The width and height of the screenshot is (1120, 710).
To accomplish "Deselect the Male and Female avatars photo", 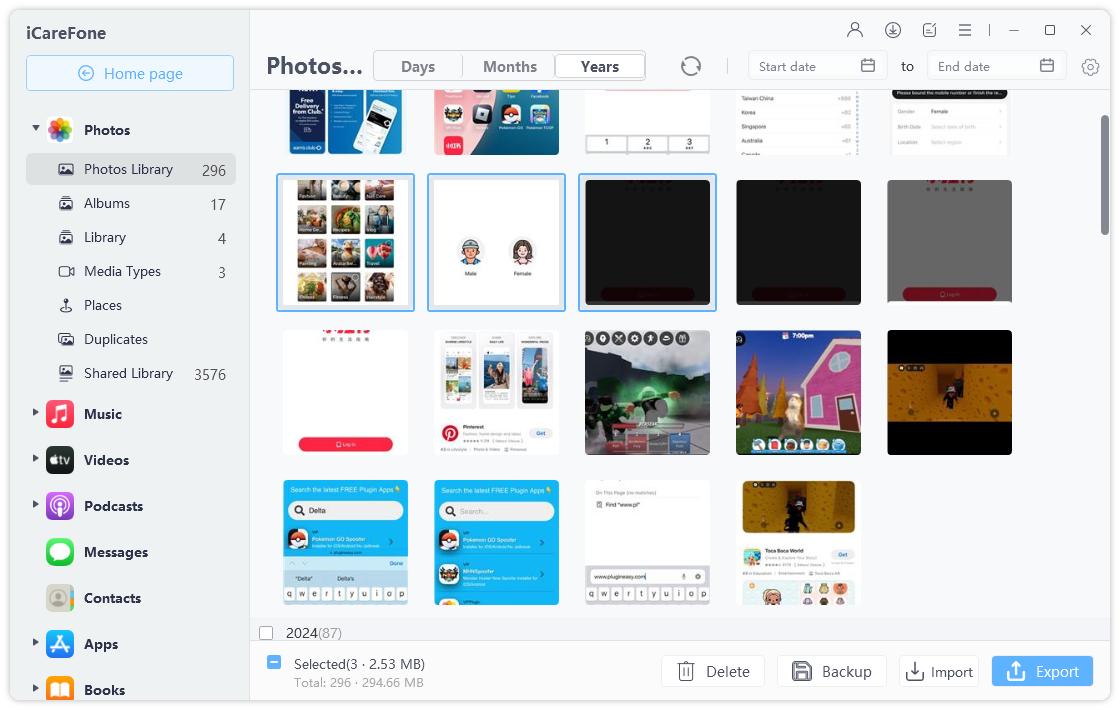I will pyautogui.click(x=496, y=242).
